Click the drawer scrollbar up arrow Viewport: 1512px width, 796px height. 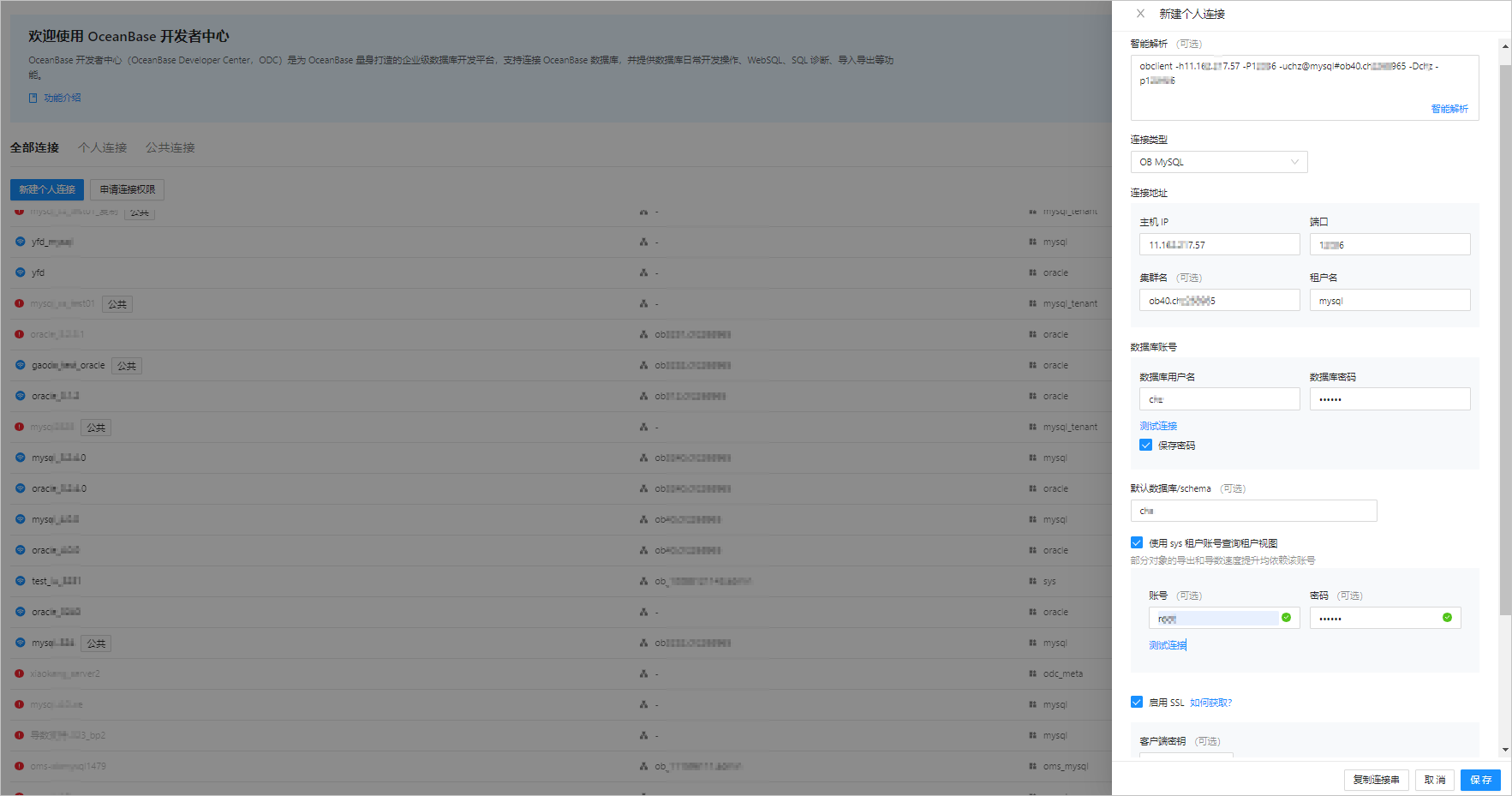1505,45
